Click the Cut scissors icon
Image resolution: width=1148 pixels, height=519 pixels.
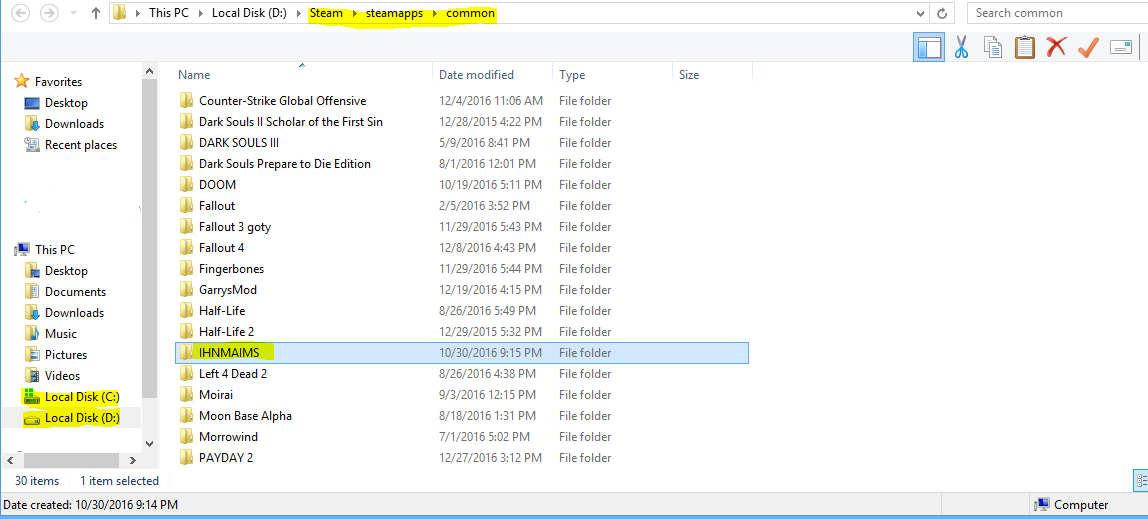tap(961, 48)
